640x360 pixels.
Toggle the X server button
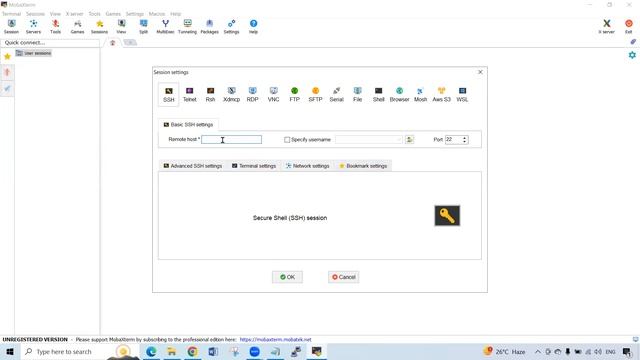pyautogui.click(x=607, y=27)
